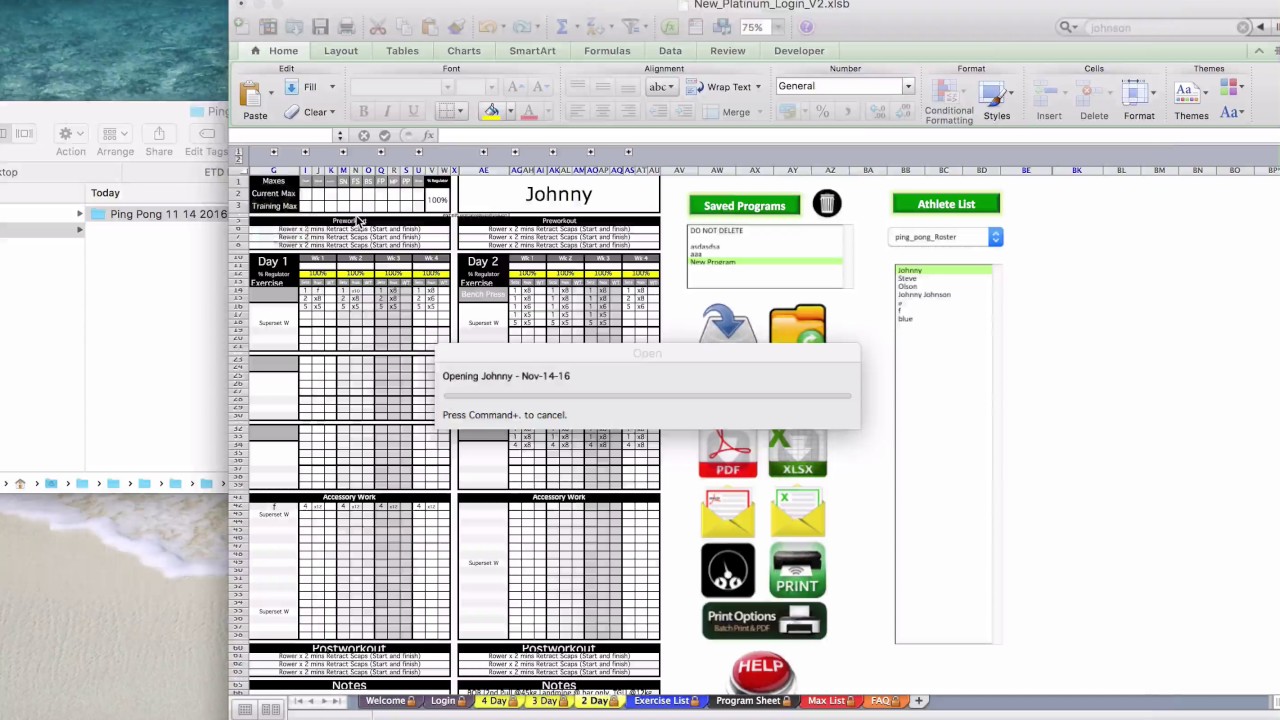
Task: Click the Paste button in ribbon
Action: 254,101
